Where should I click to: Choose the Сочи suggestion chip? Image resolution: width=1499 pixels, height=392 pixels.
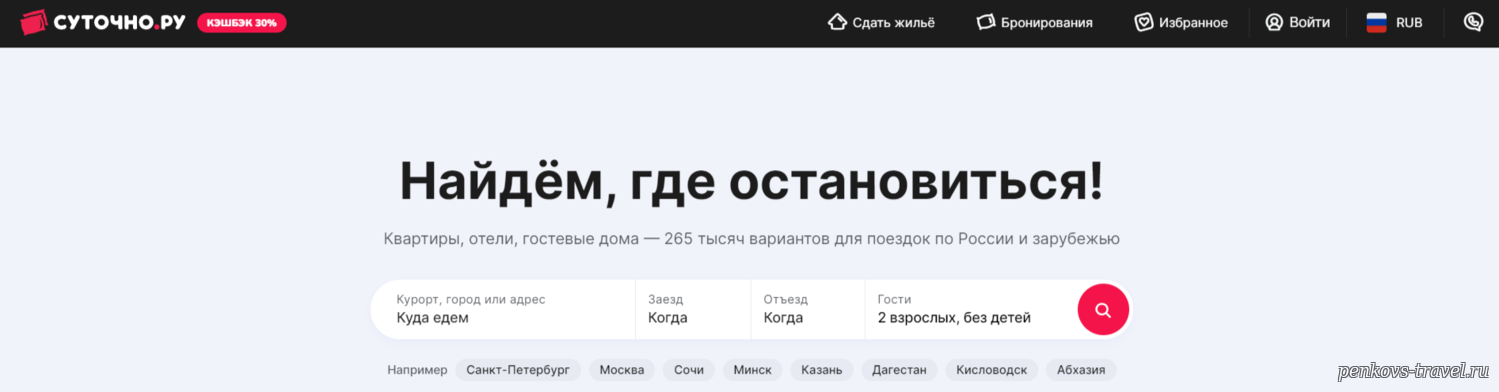point(689,370)
